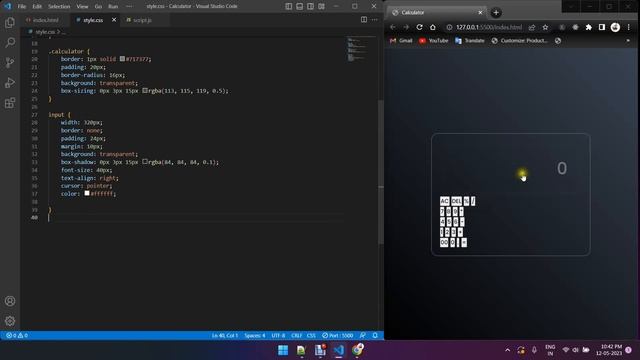Open the Chrome three-dot menu

[x=629, y=27]
